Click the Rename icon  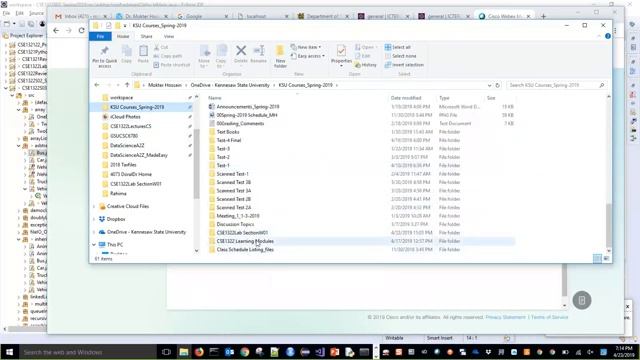[259, 51]
